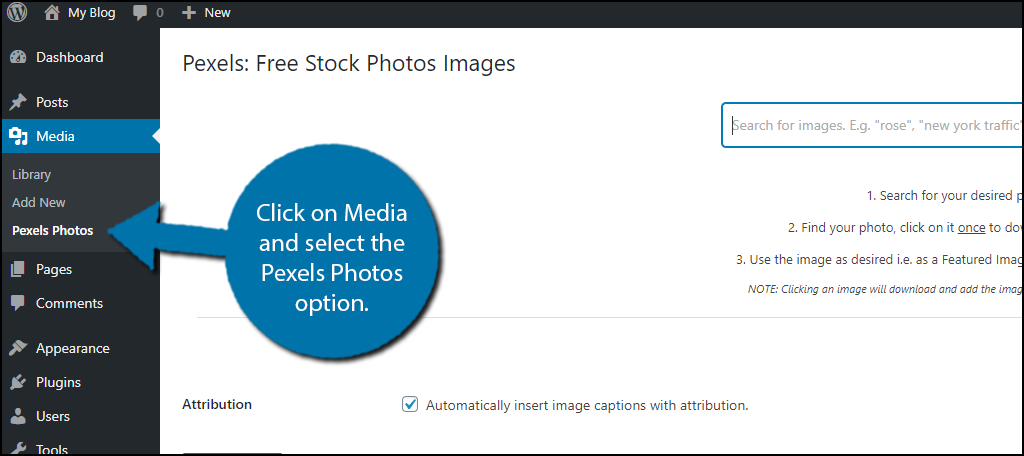Click the Dashboard gauge icon
1024x456 pixels.
[x=18, y=57]
